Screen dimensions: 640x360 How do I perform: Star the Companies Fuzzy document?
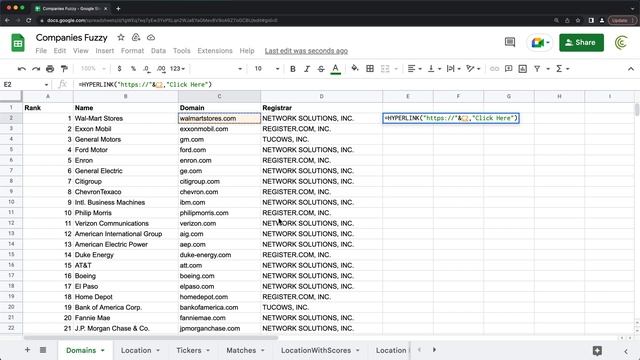[x=121, y=37]
